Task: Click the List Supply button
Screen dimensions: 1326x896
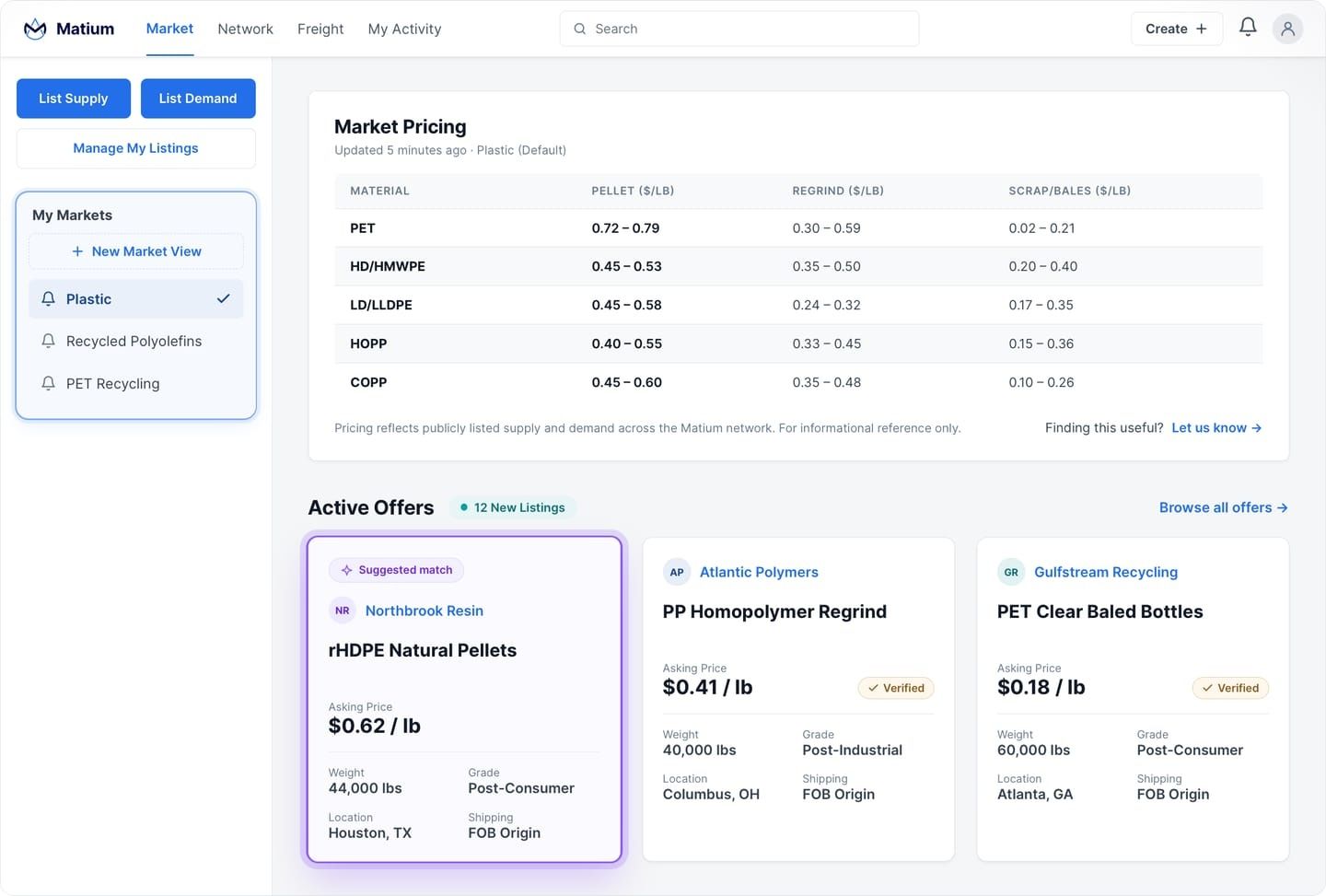Action: [74, 99]
